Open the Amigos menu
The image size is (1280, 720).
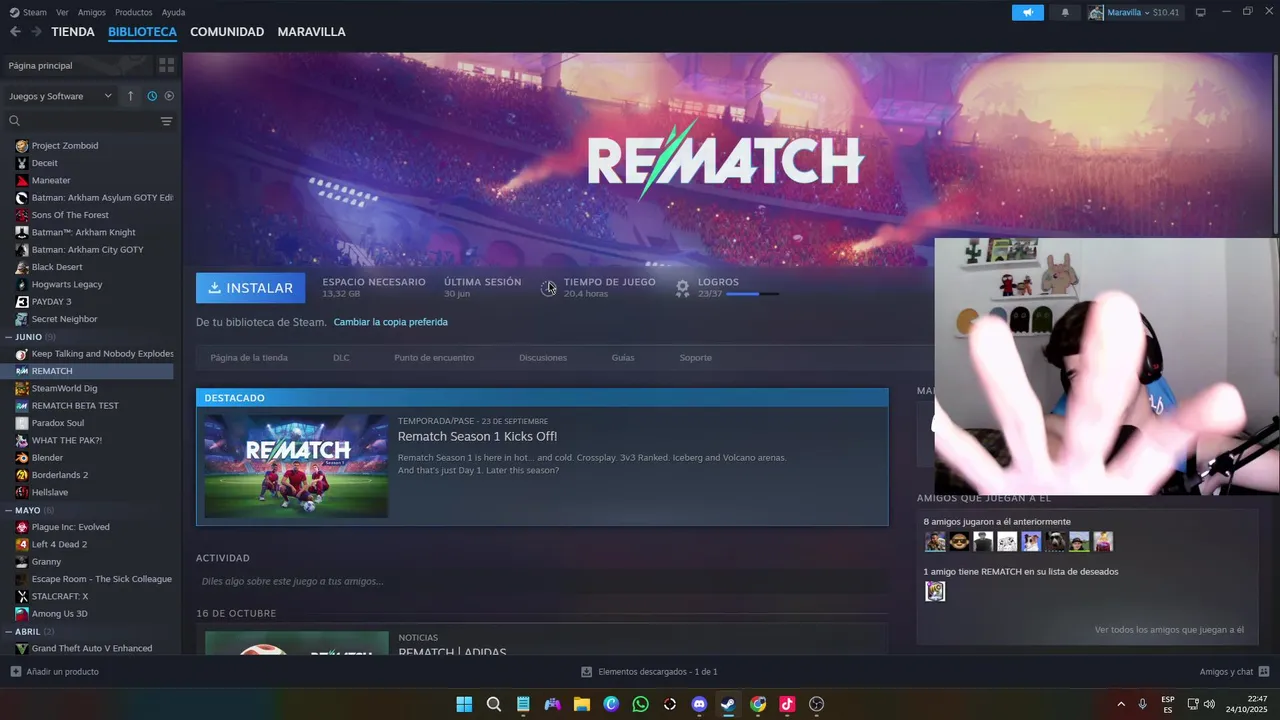coord(91,12)
